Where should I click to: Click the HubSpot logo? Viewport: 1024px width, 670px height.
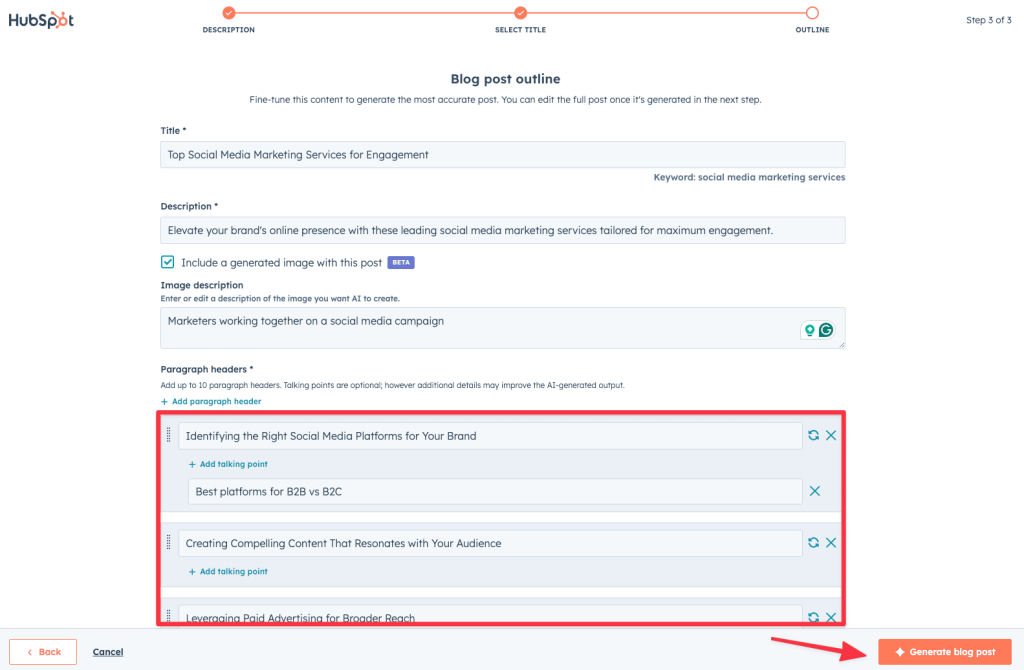click(x=41, y=20)
